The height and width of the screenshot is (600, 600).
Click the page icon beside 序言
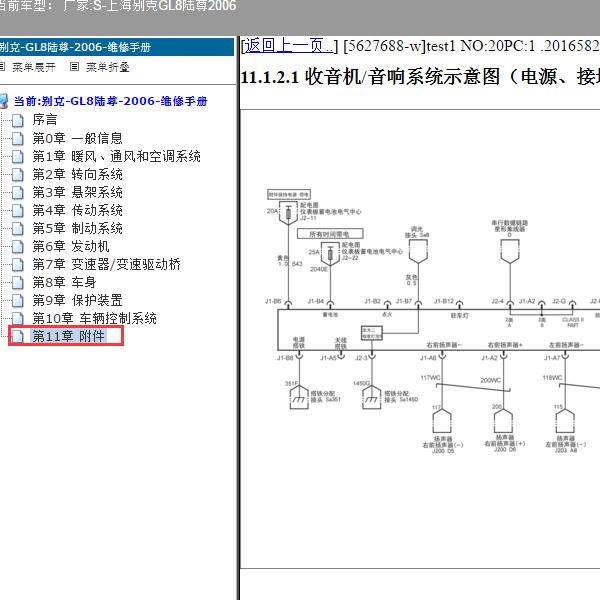[17, 120]
